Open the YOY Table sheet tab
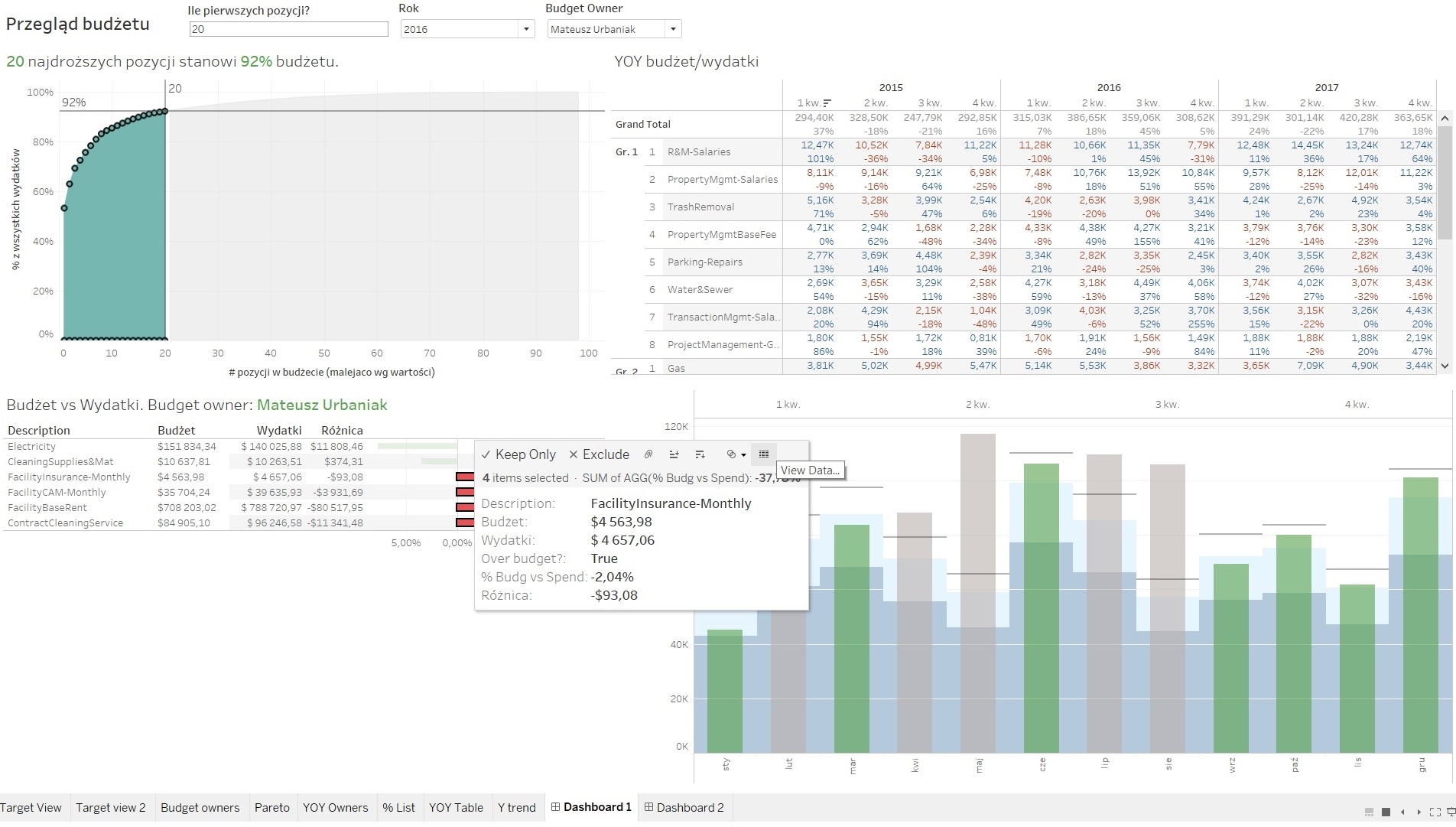The height and width of the screenshot is (827, 1456). pos(456,807)
